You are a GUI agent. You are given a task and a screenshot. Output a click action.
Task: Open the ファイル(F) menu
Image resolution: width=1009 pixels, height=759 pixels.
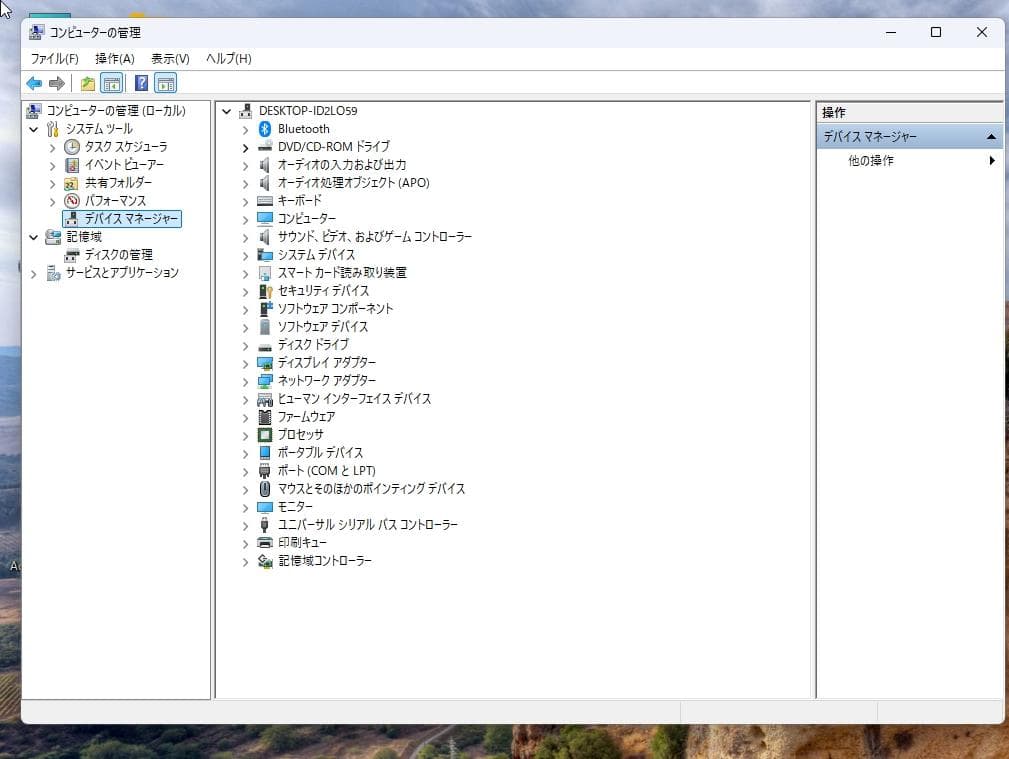click(55, 59)
